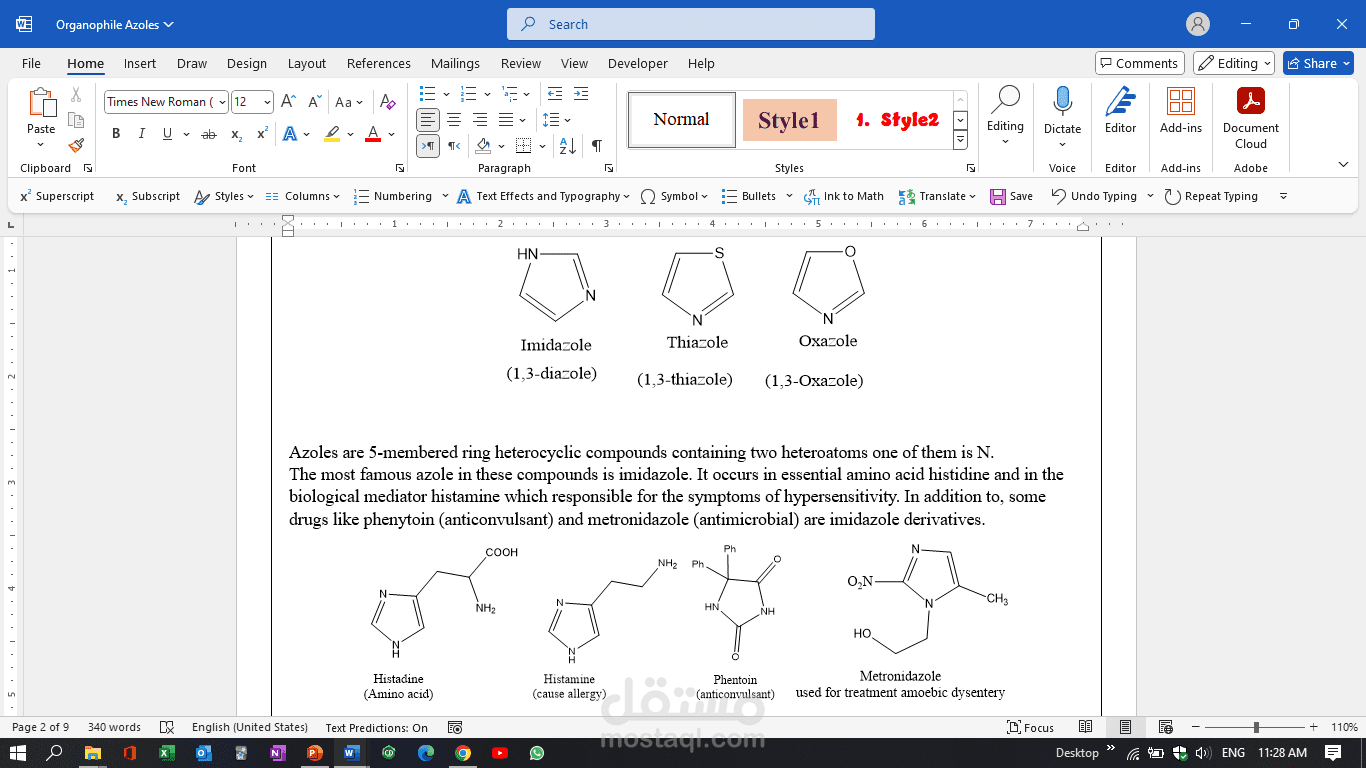
Task: Pick the text highlight color marker
Action: pyautogui.click(x=332, y=134)
